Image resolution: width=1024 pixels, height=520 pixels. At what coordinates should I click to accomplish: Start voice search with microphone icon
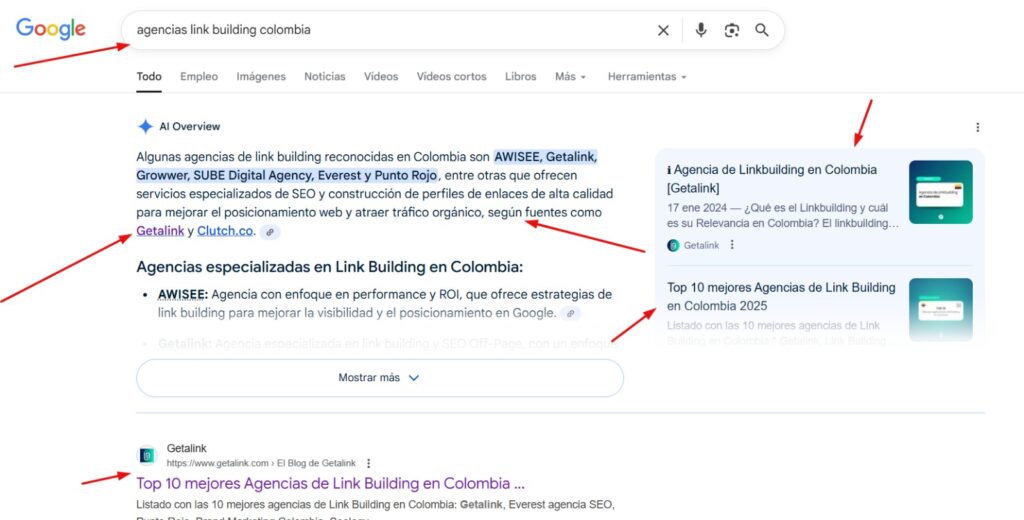point(701,30)
